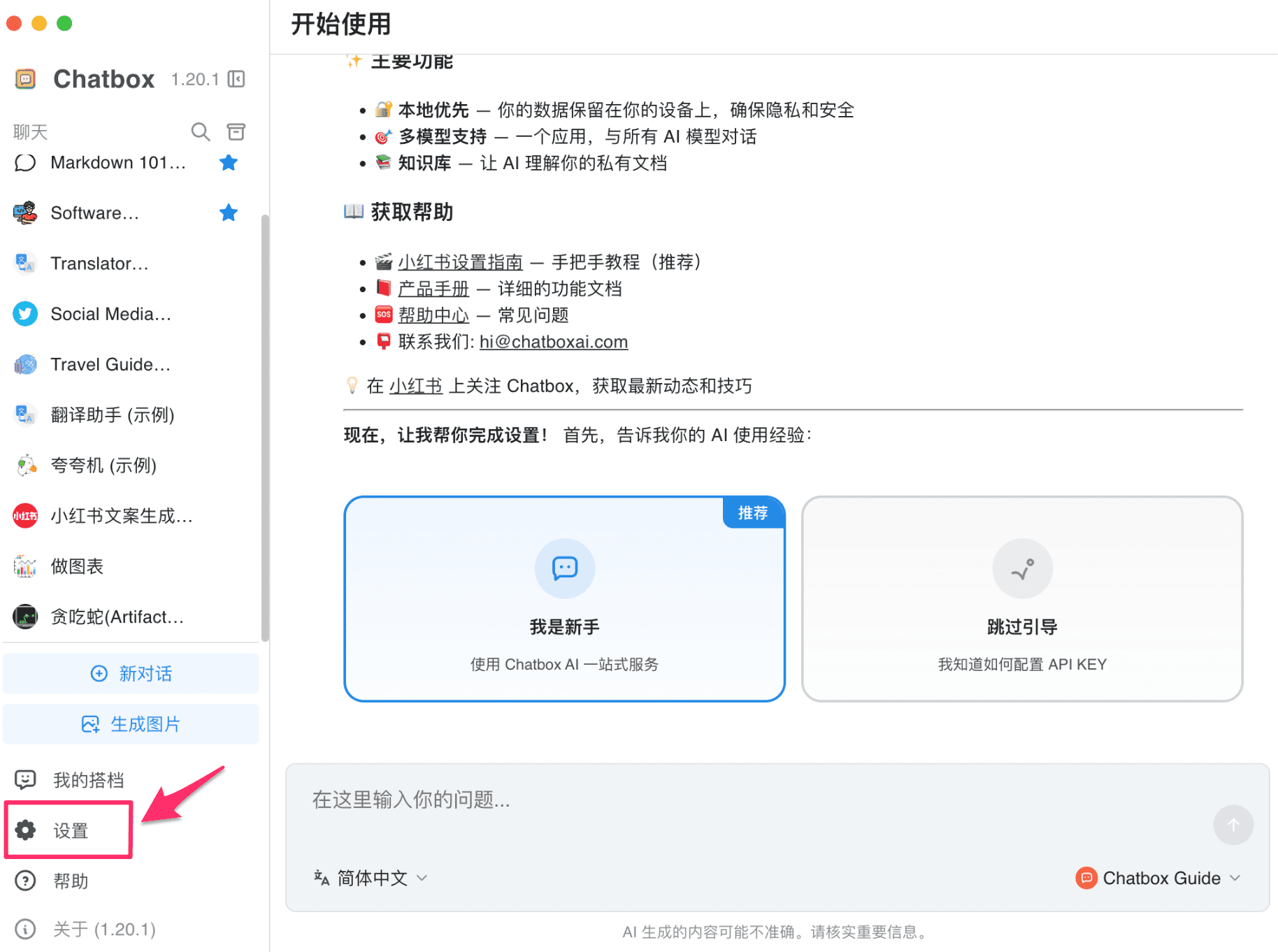
Task: Click the Chatbox logo icon
Action: point(25,79)
